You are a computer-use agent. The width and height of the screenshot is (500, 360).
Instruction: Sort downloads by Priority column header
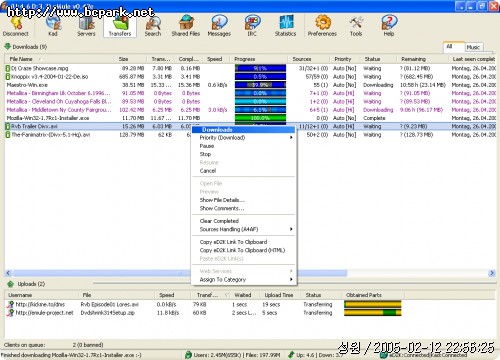point(345,59)
